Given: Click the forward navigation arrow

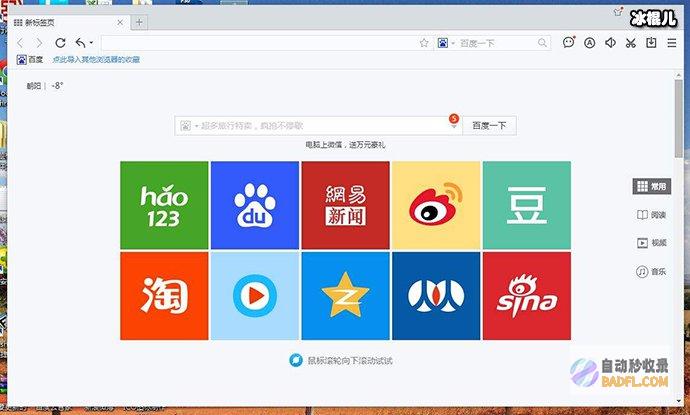Looking at the screenshot, I should [39, 43].
